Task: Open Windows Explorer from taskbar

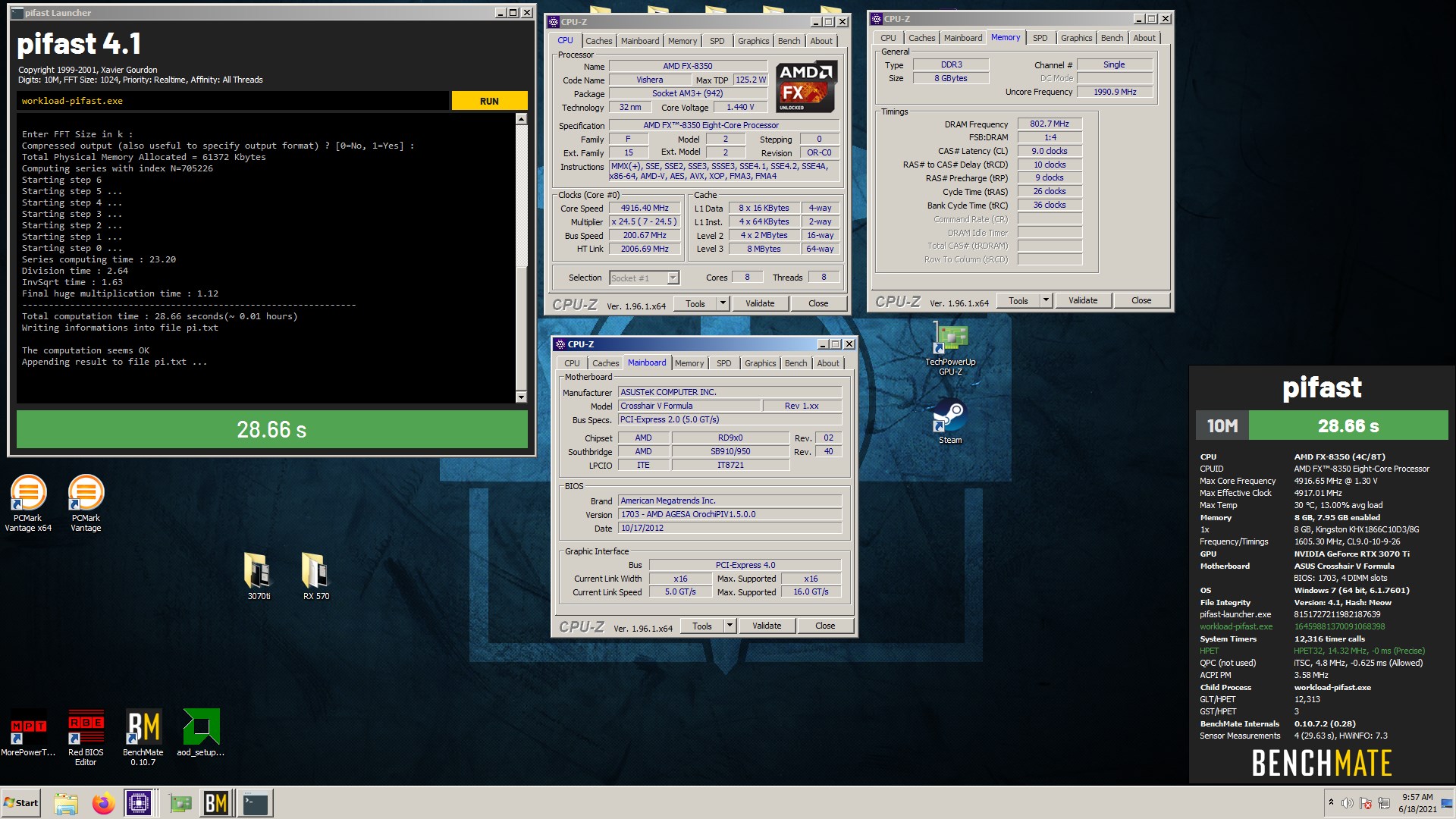Action: pos(66,804)
